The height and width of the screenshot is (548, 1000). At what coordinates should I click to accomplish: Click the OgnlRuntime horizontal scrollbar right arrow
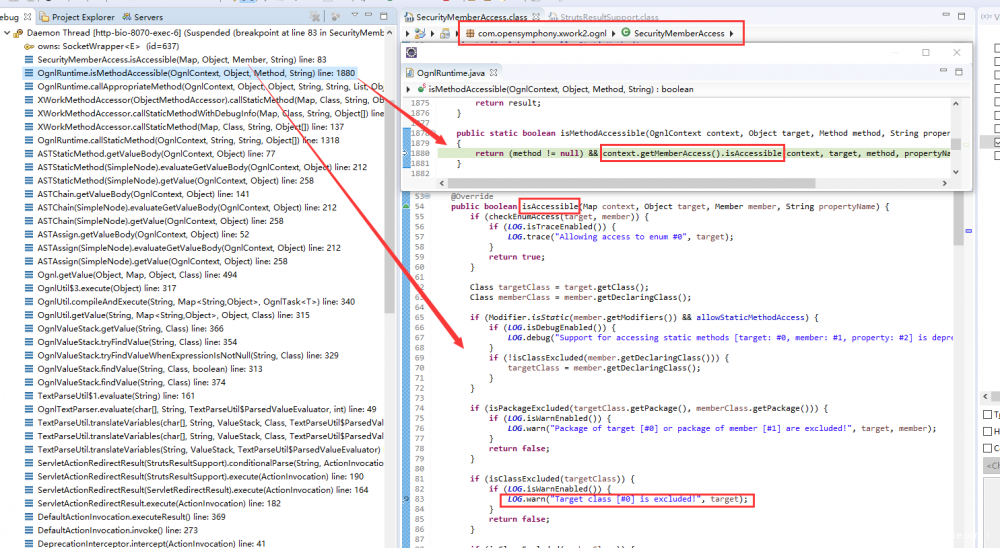945,183
